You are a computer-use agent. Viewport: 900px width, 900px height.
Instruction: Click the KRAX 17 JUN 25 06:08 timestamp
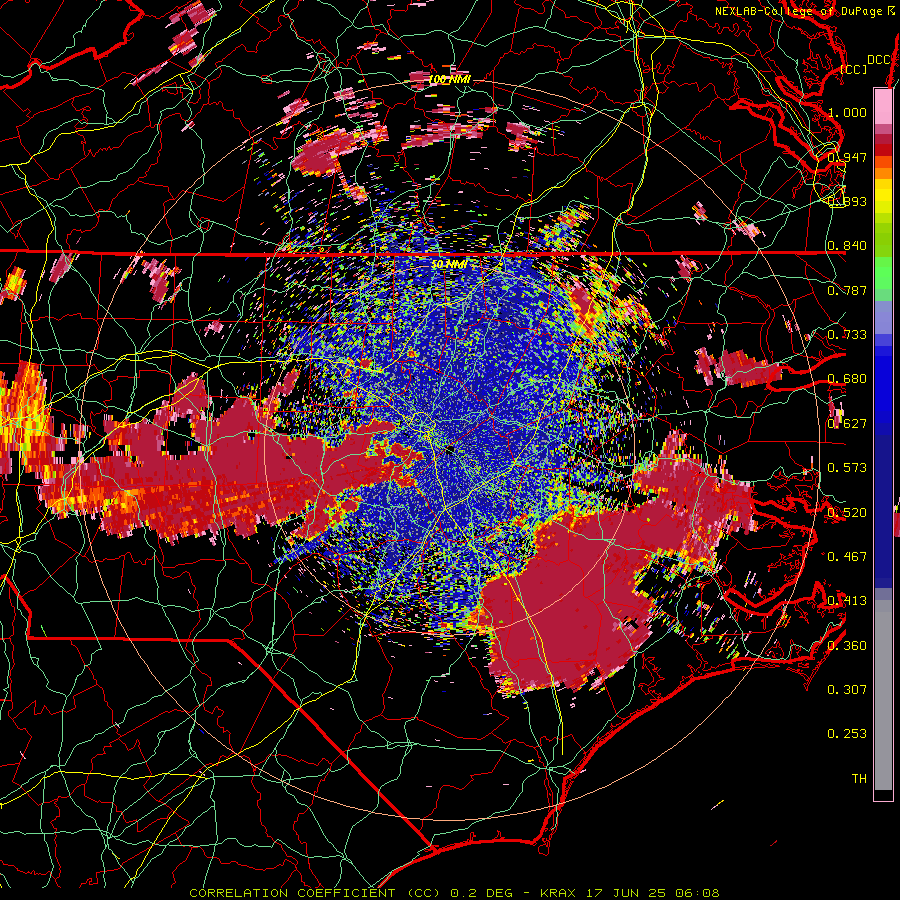(x=630, y=893)
